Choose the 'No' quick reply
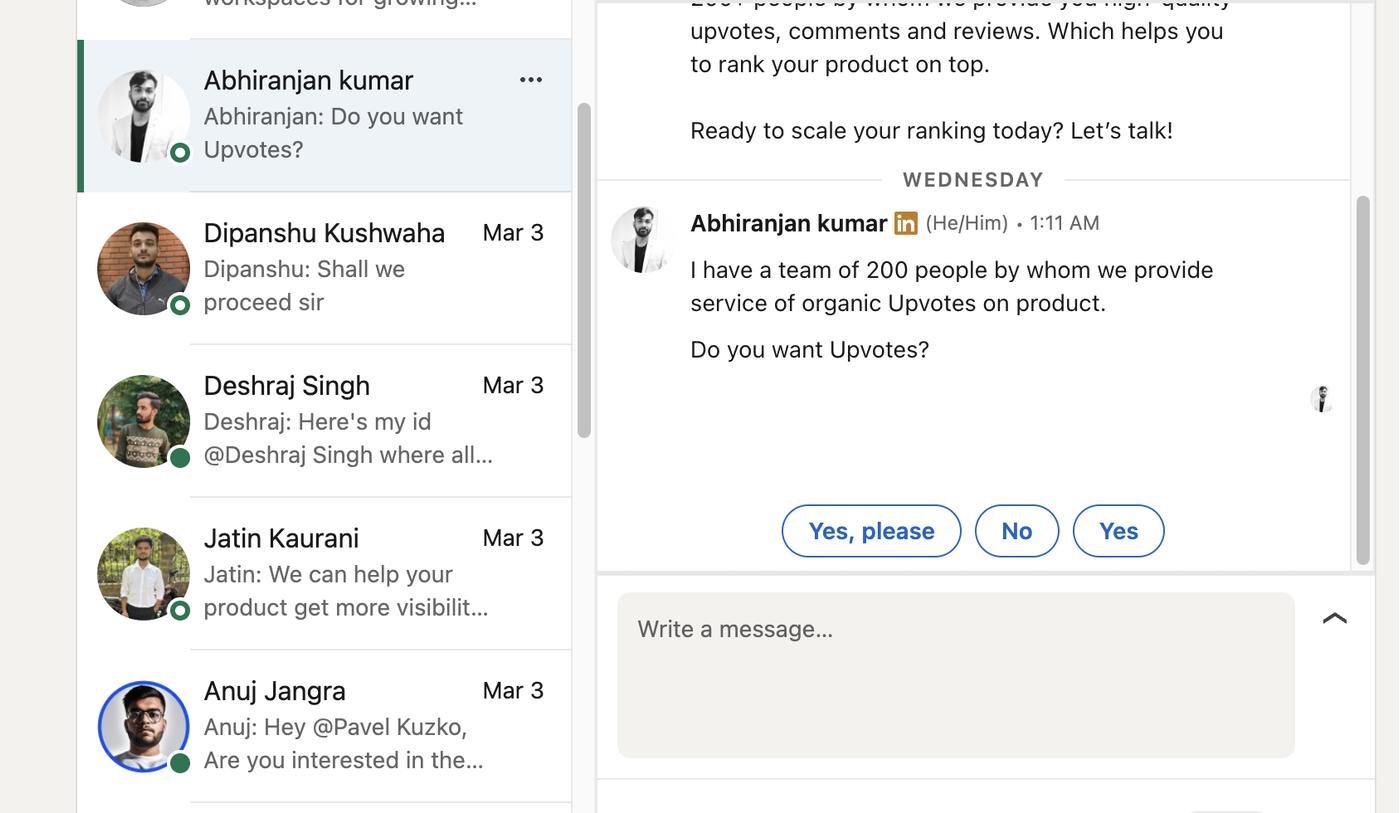The height and width of the screenshot is (813, 1400). click(1016, 531)
